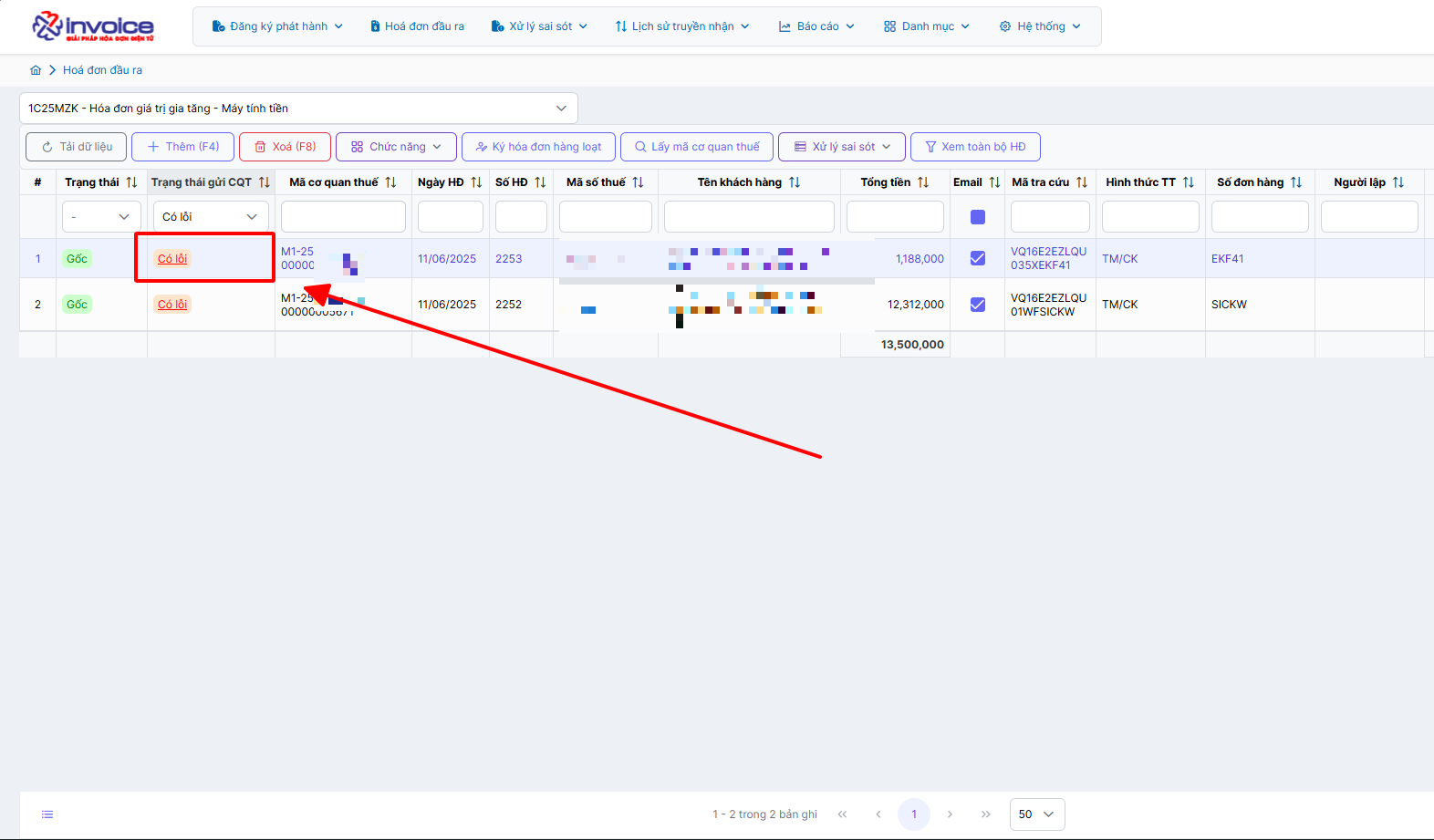Click the home icon in breadcrumb
This screenshot has height=840, width=1434.
coord(36,70)
